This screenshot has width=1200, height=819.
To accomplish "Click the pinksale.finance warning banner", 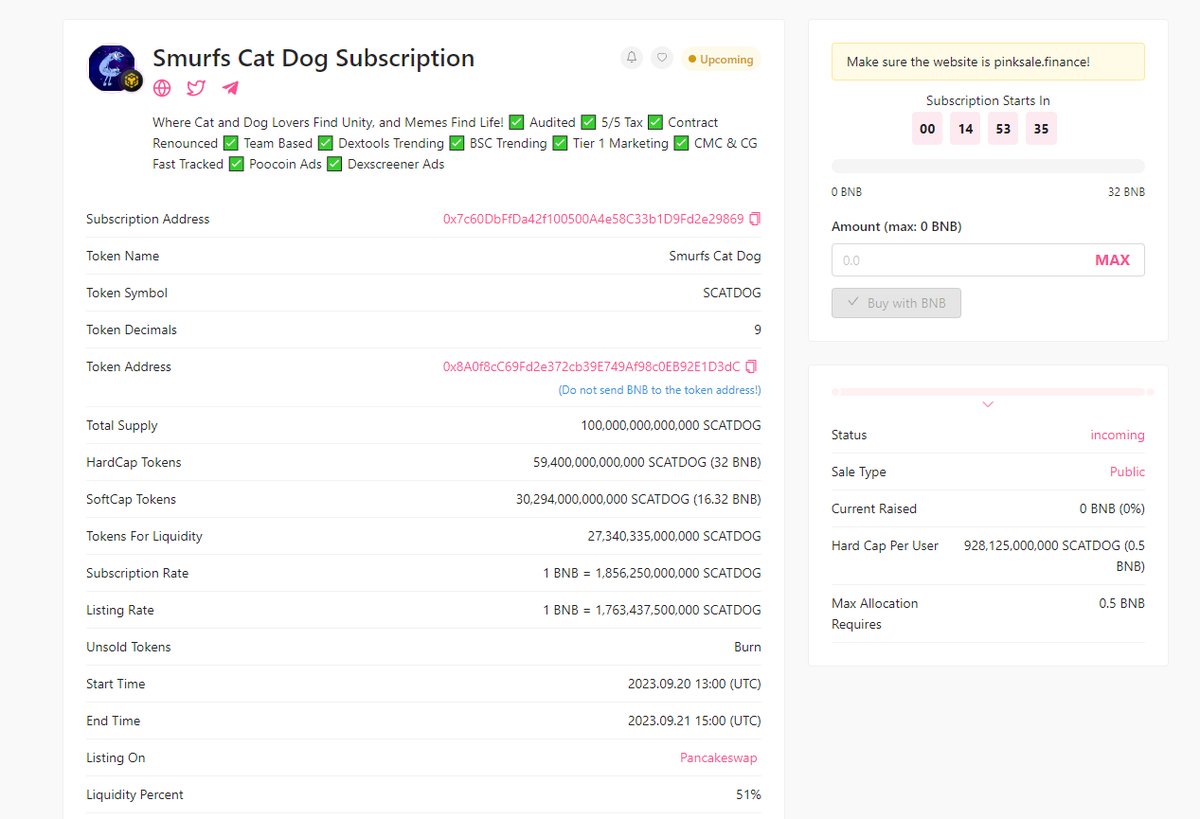I will [988, 62].
